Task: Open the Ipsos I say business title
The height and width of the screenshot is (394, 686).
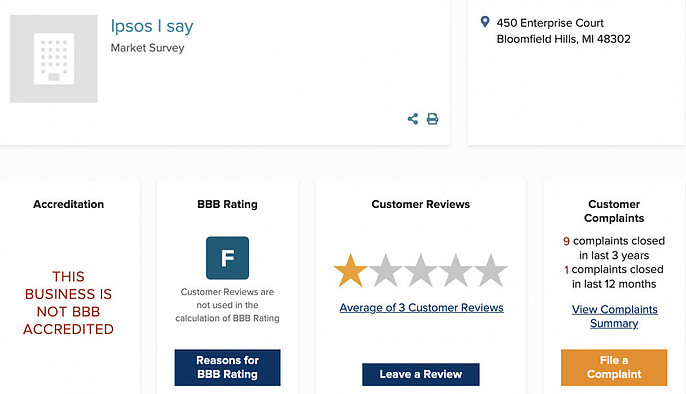Action: [152, 26]
